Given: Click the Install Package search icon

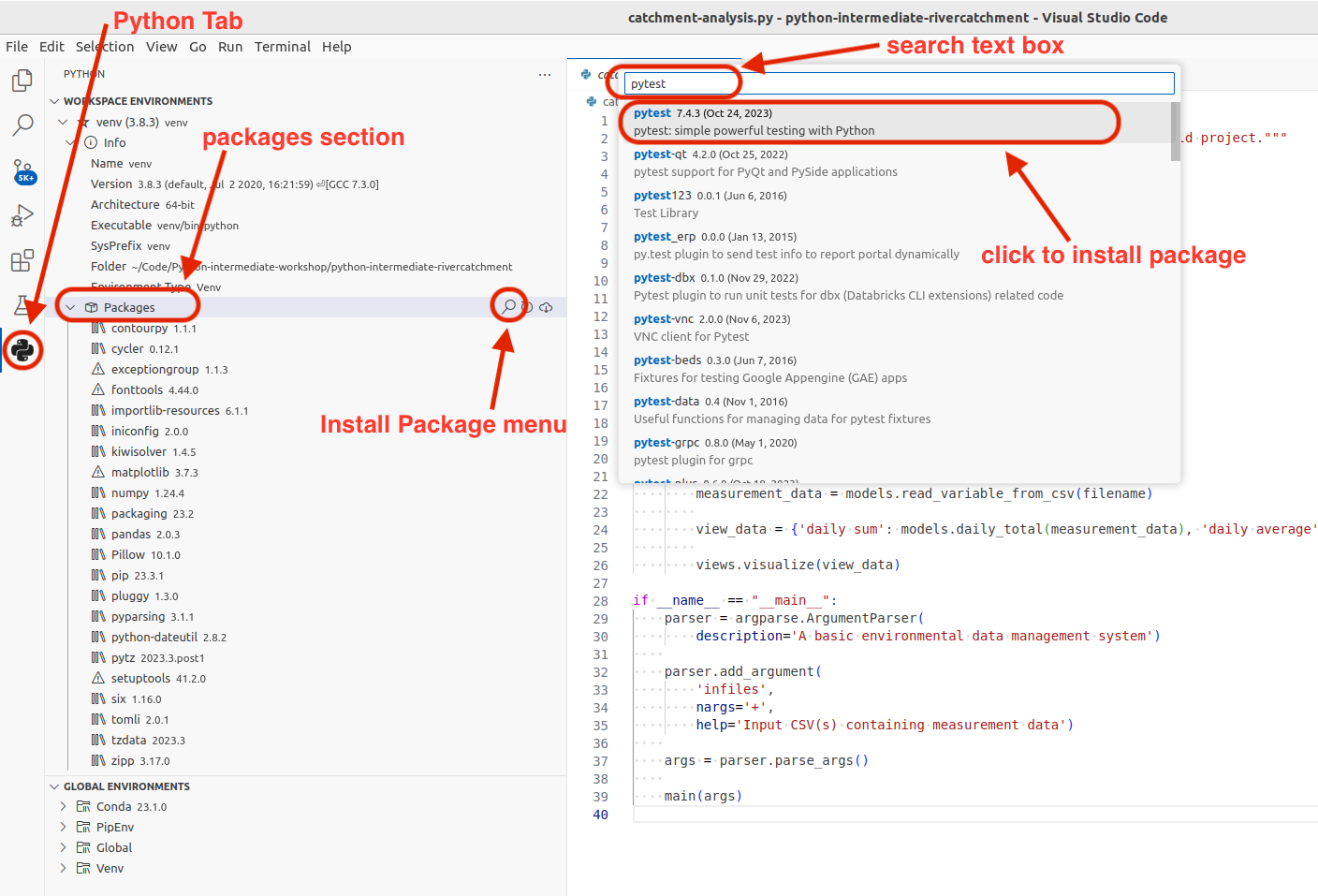Looking at the screenshot, I should [x=508, y=306].
